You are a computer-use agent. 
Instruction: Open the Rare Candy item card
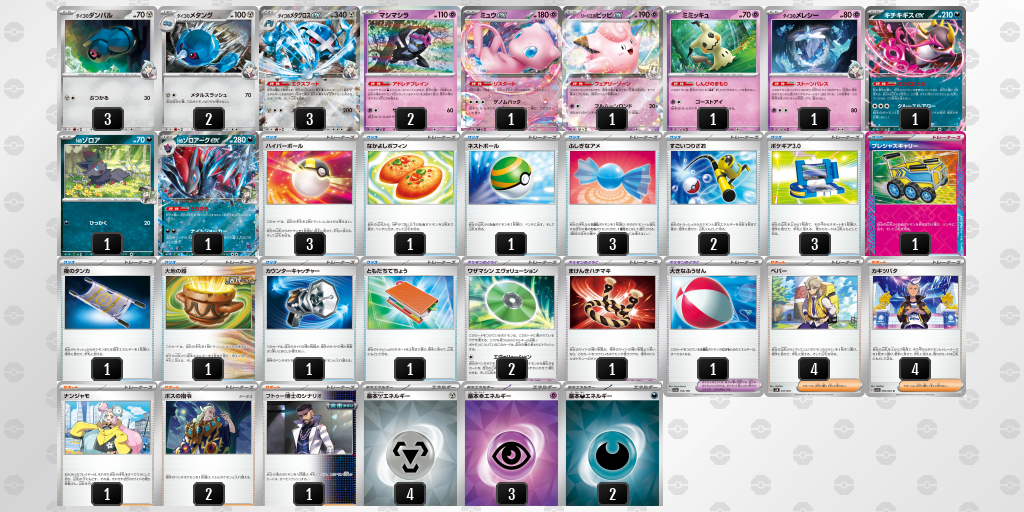(x=612, y=193)
